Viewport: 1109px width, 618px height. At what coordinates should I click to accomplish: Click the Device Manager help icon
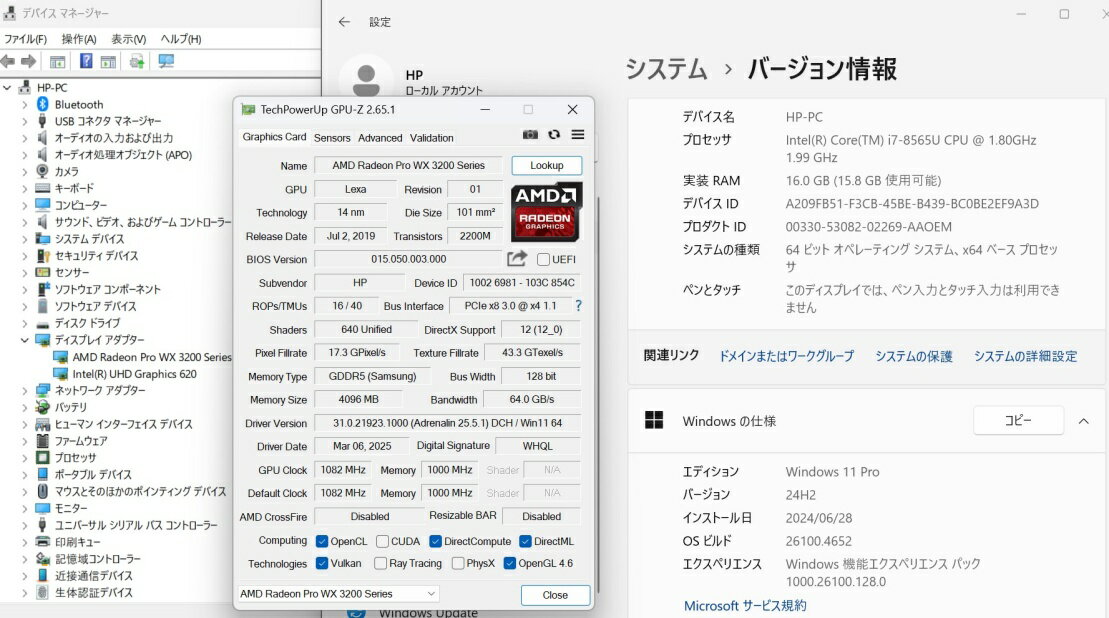[86, 62]
